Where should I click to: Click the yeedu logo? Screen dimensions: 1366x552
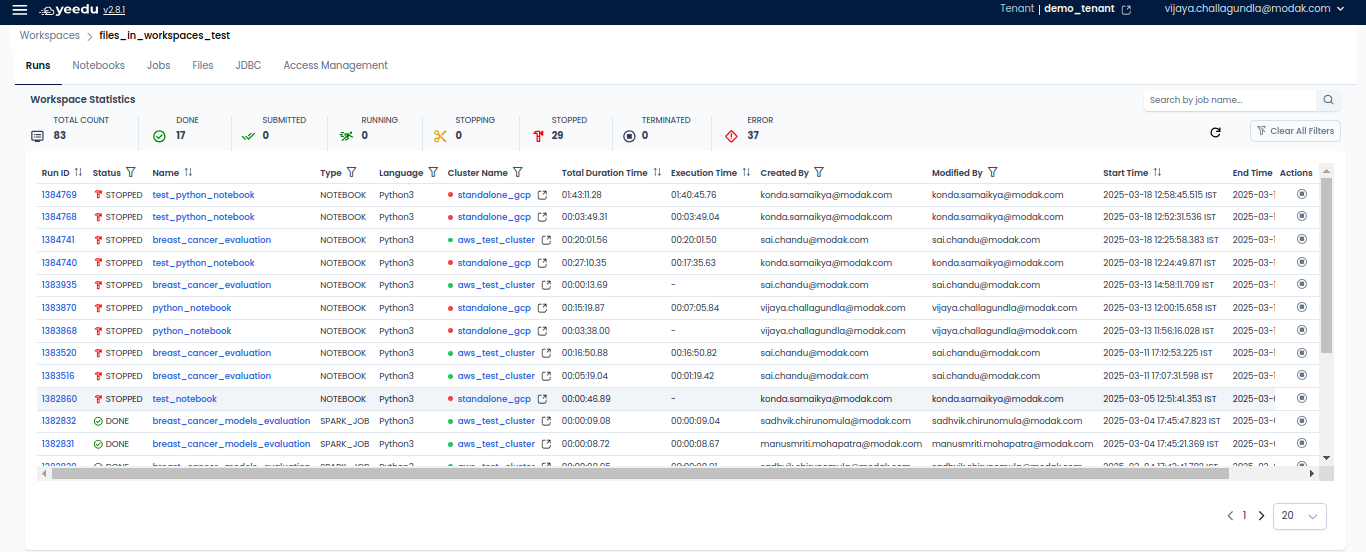point(67,10)
